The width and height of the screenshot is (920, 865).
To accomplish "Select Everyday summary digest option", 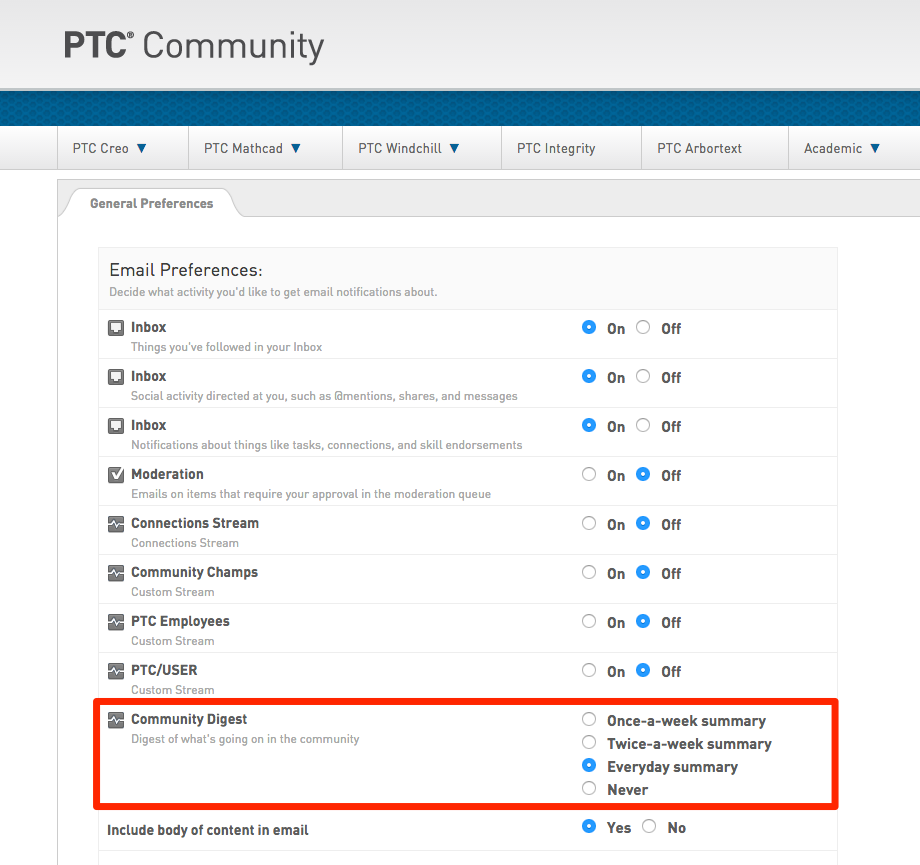I will (589, 765).
